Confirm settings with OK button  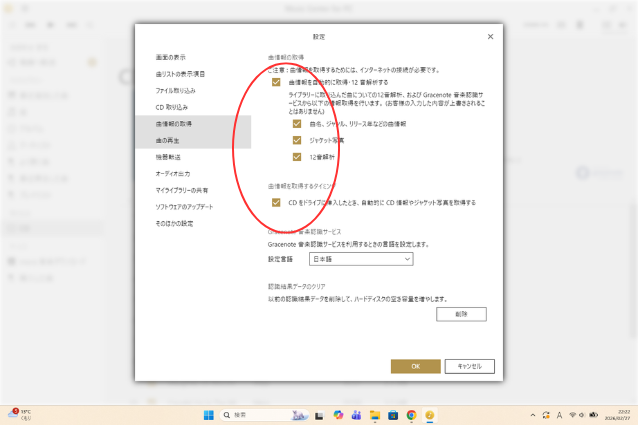point(415,366)
